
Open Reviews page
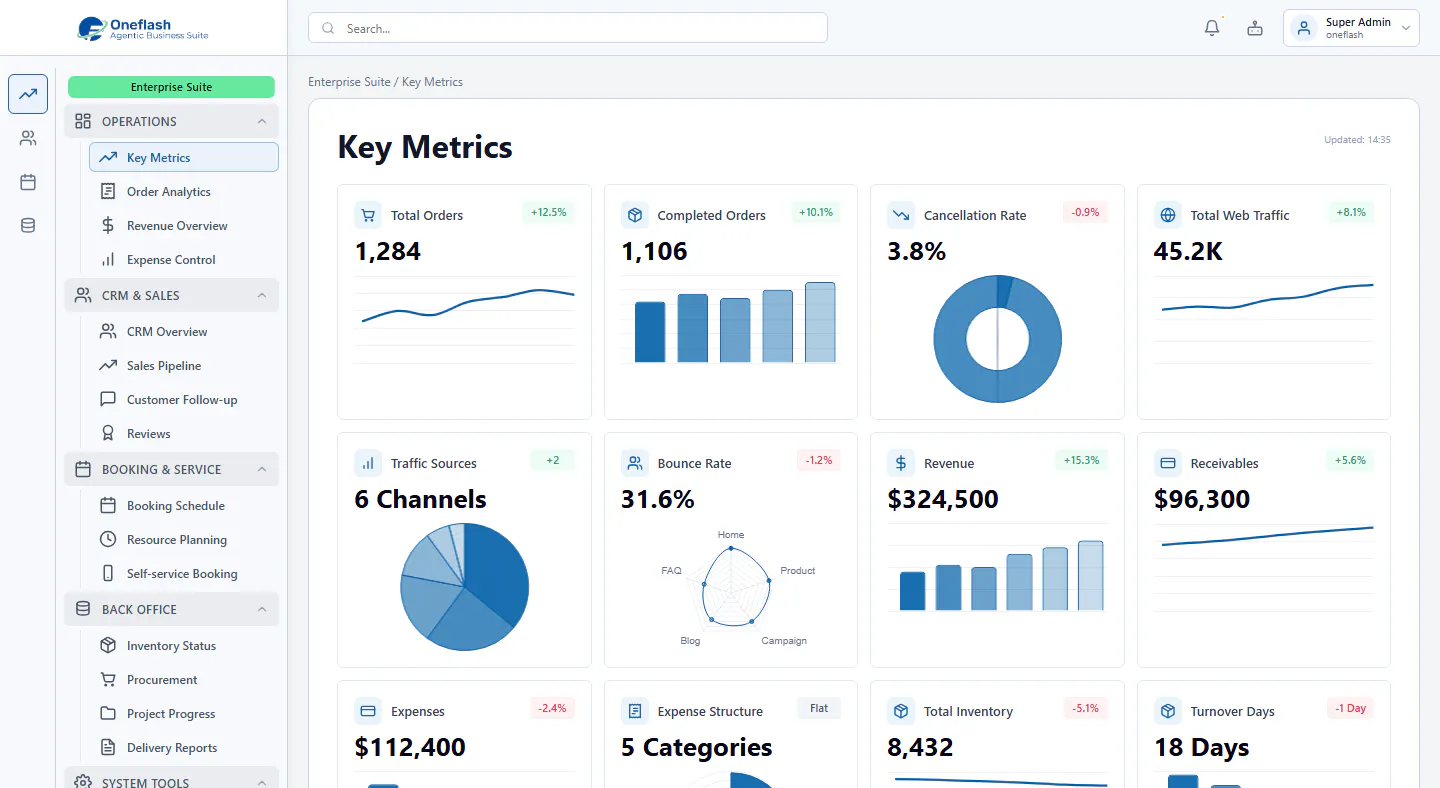tap(184, 433)
